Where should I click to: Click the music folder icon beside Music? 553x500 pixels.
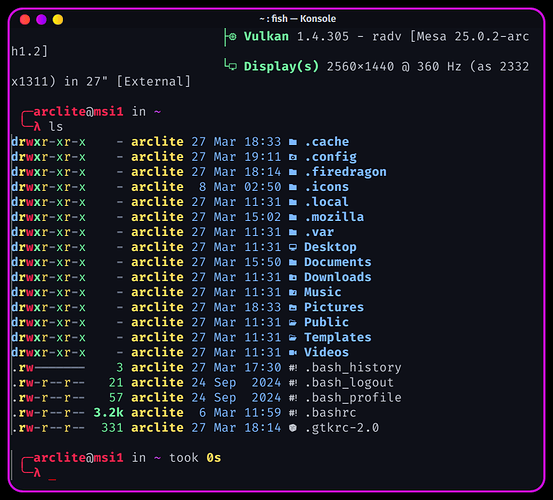[293, 292]
